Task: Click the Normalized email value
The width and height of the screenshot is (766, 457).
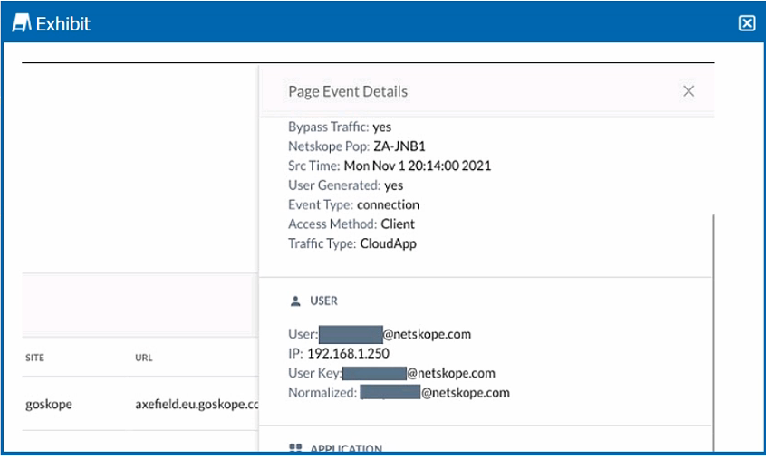Action: [x=435, y=392]
